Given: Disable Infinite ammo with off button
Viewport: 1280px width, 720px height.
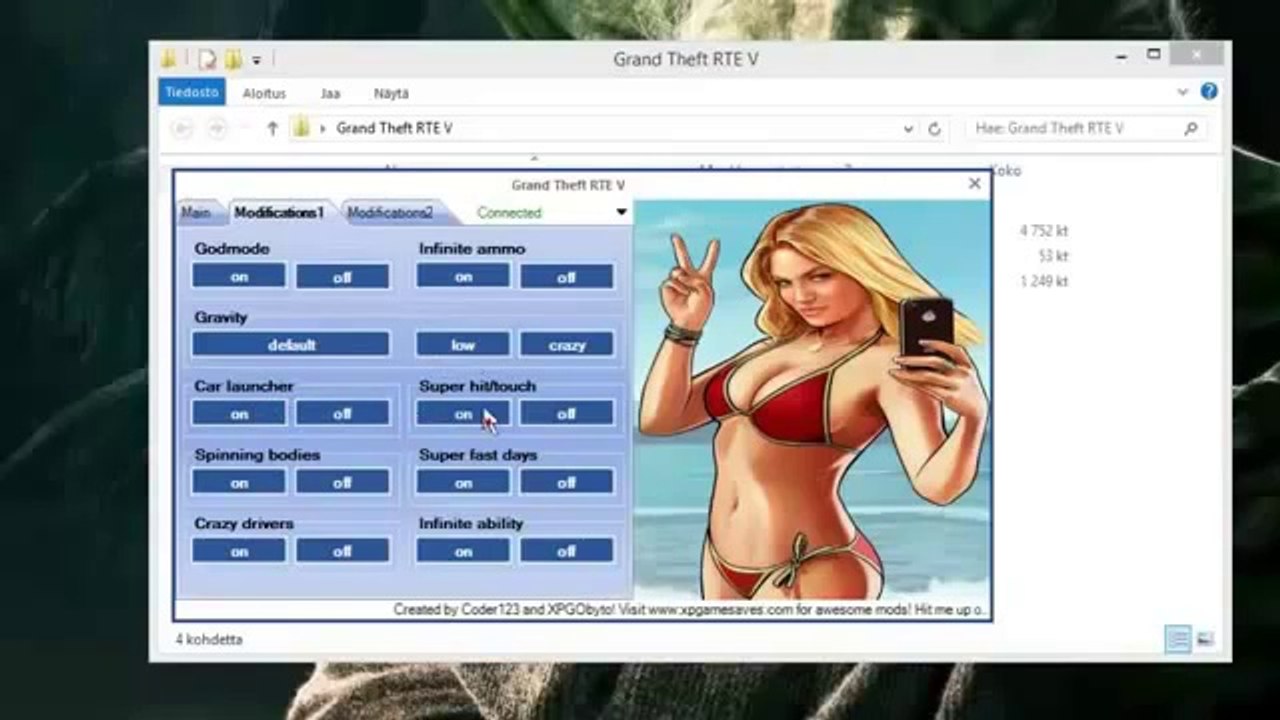Looking at the screenshot, I should 567,276.
